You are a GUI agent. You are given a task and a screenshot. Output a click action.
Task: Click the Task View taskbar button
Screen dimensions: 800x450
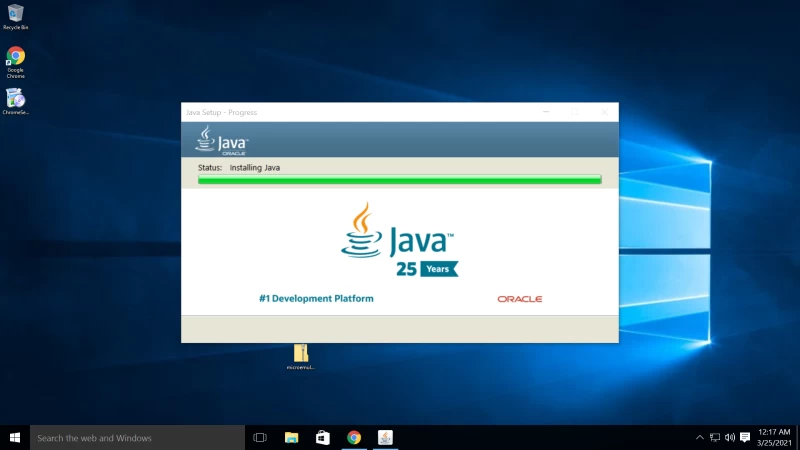click(x=260, y=437)
